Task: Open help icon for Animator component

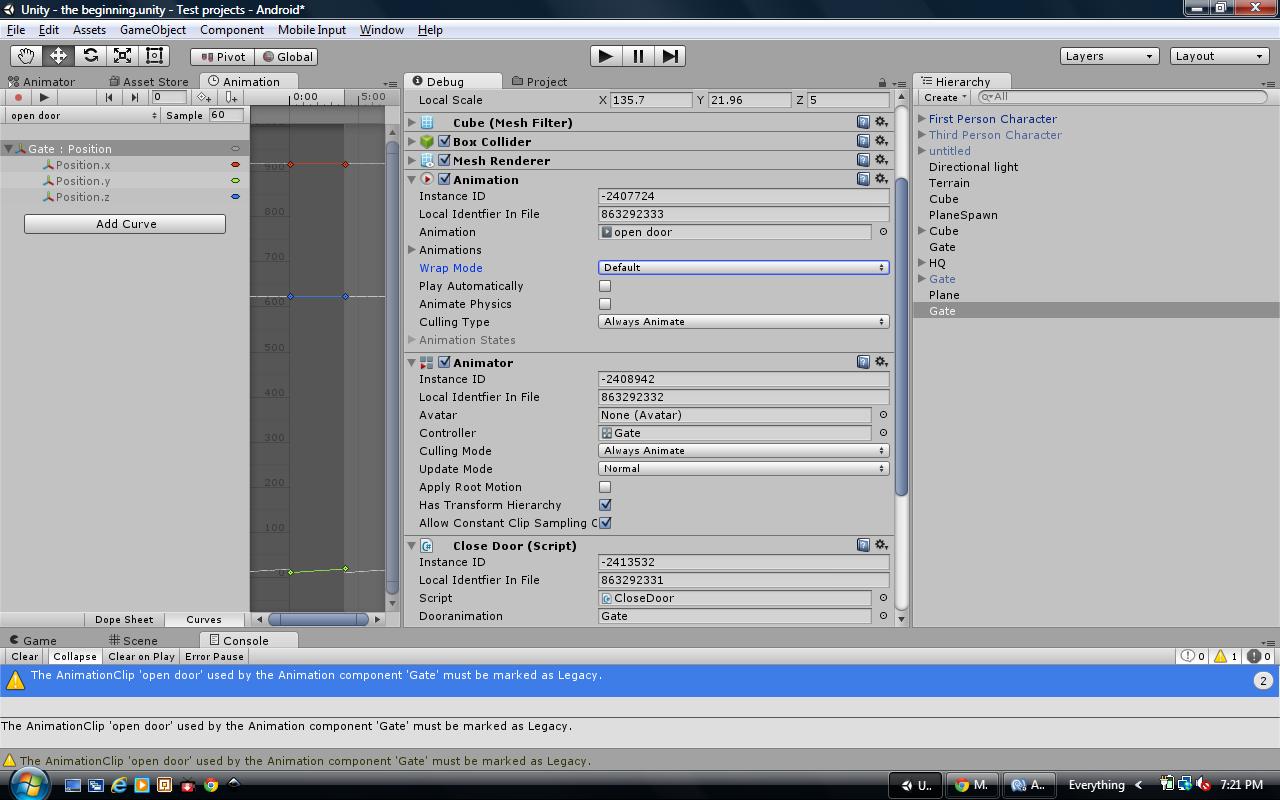Action: tap(863, 362)
